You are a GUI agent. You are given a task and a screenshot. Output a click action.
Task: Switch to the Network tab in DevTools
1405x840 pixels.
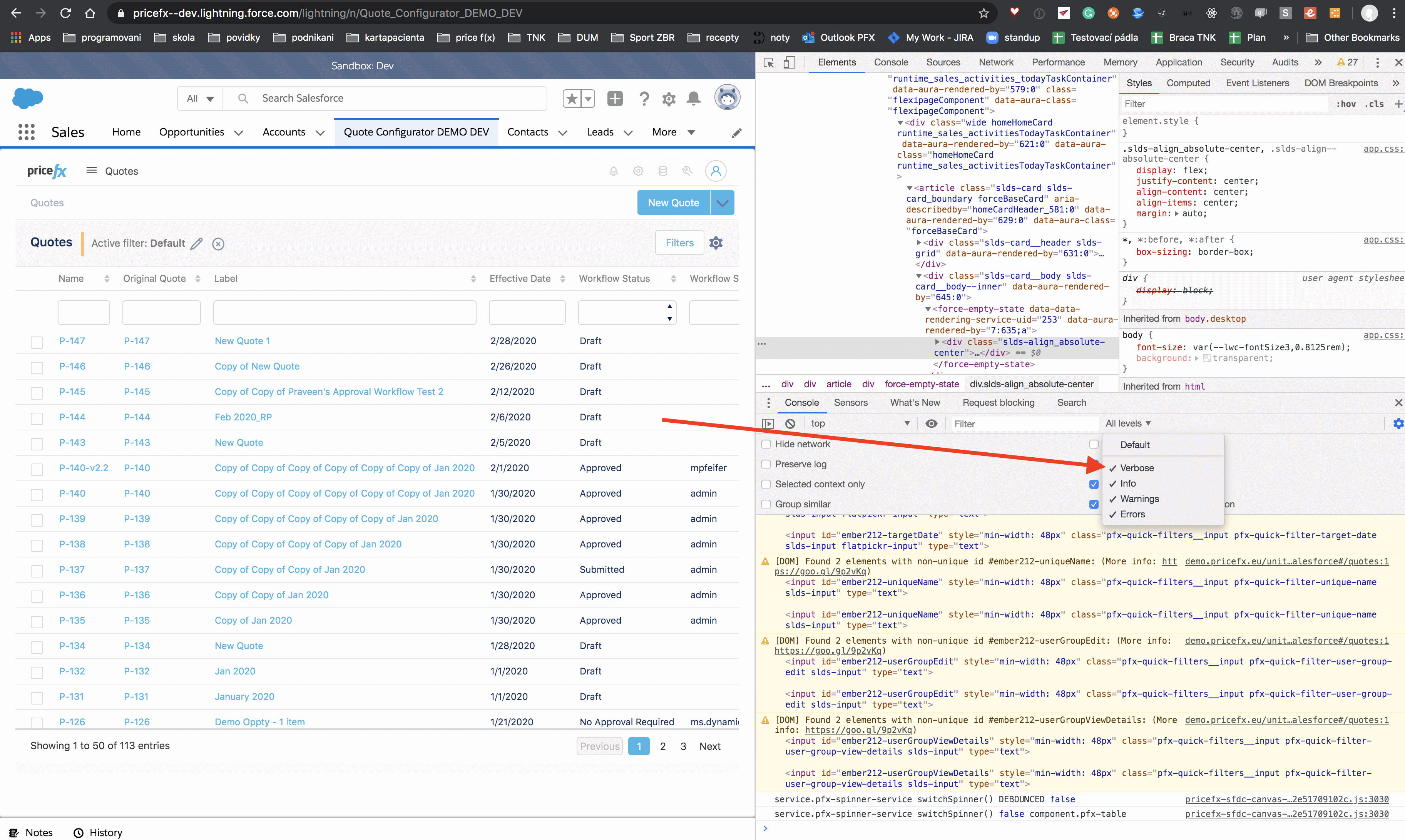click(x=996, y=62)
